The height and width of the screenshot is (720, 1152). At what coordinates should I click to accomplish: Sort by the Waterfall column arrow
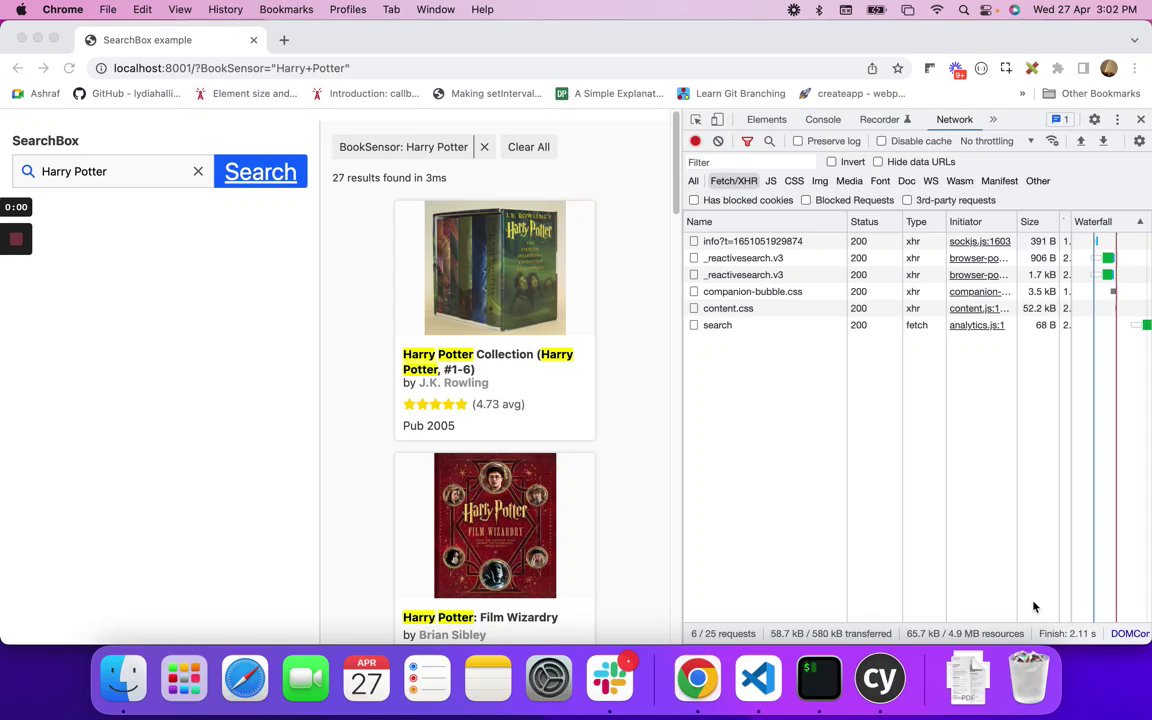(x=1140, y=222)
